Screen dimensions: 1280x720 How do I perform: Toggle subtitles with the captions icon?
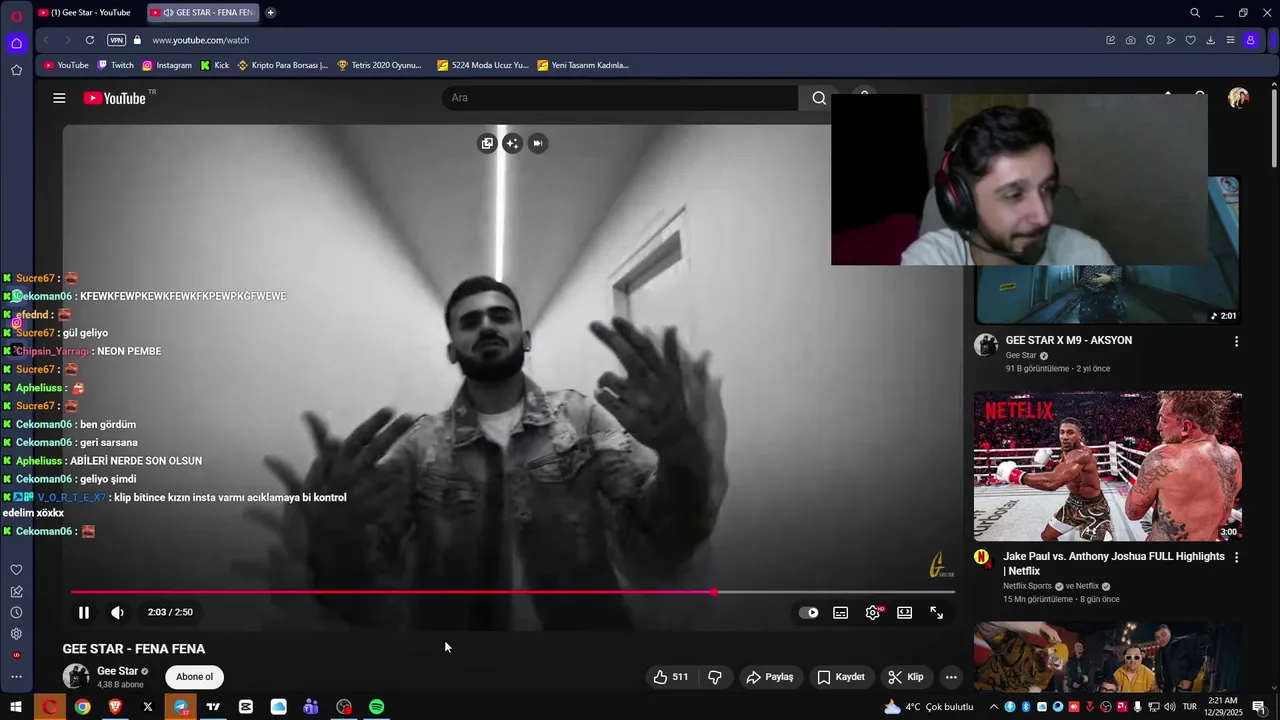point(841,613)
